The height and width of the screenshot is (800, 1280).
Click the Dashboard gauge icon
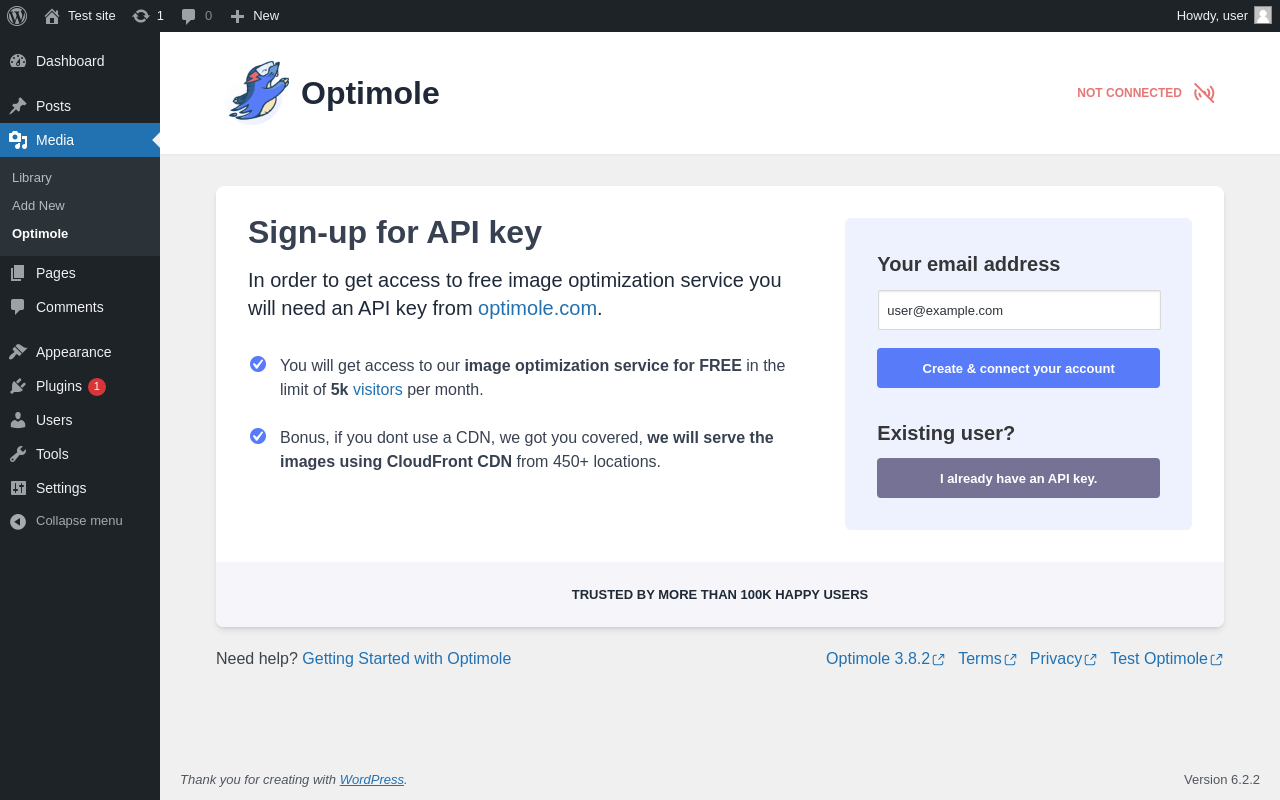tap(18, 61)
